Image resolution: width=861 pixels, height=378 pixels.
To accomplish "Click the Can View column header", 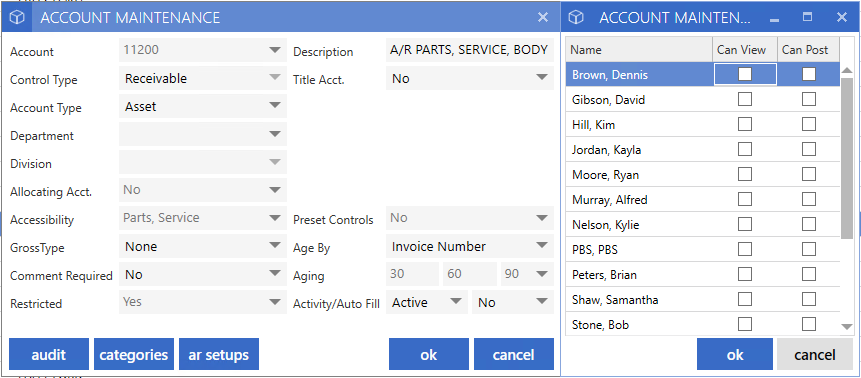I will [x=745, y=50].
